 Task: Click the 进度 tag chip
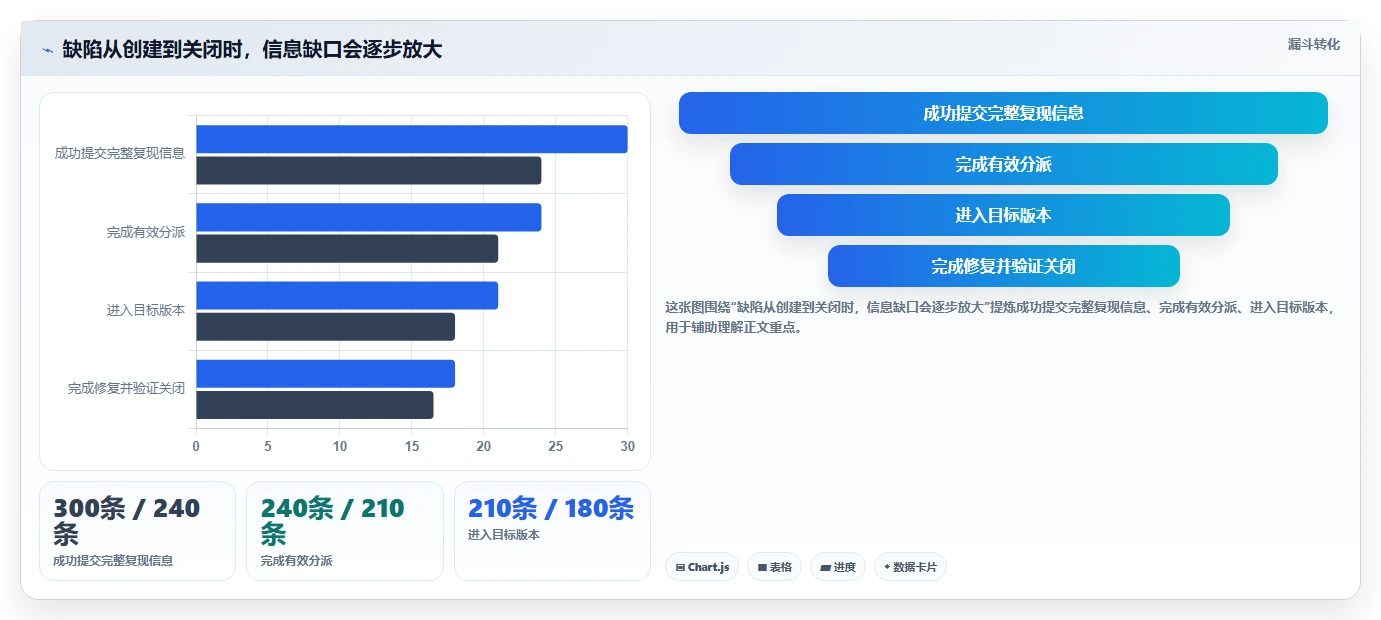pos(838,567)
